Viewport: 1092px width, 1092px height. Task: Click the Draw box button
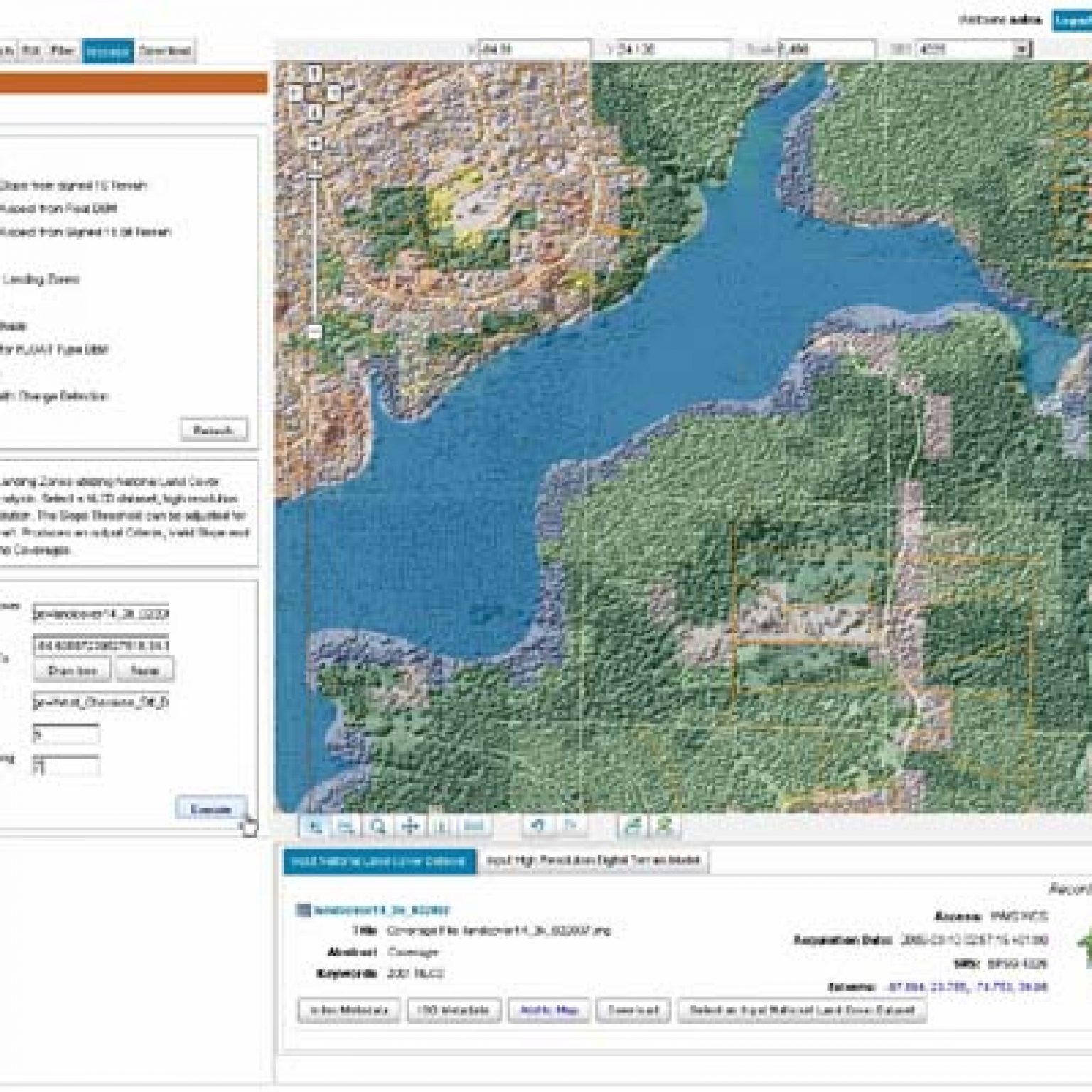[x=72, y=670]
